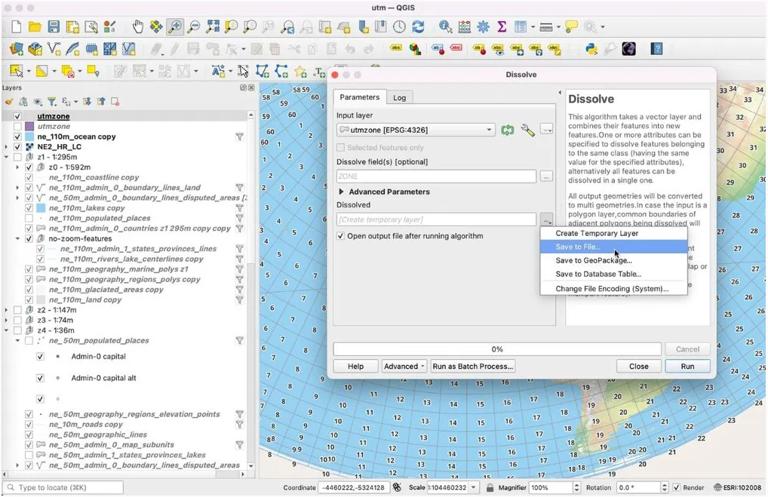
Task: Click the Help button
Action: (356, 366)
